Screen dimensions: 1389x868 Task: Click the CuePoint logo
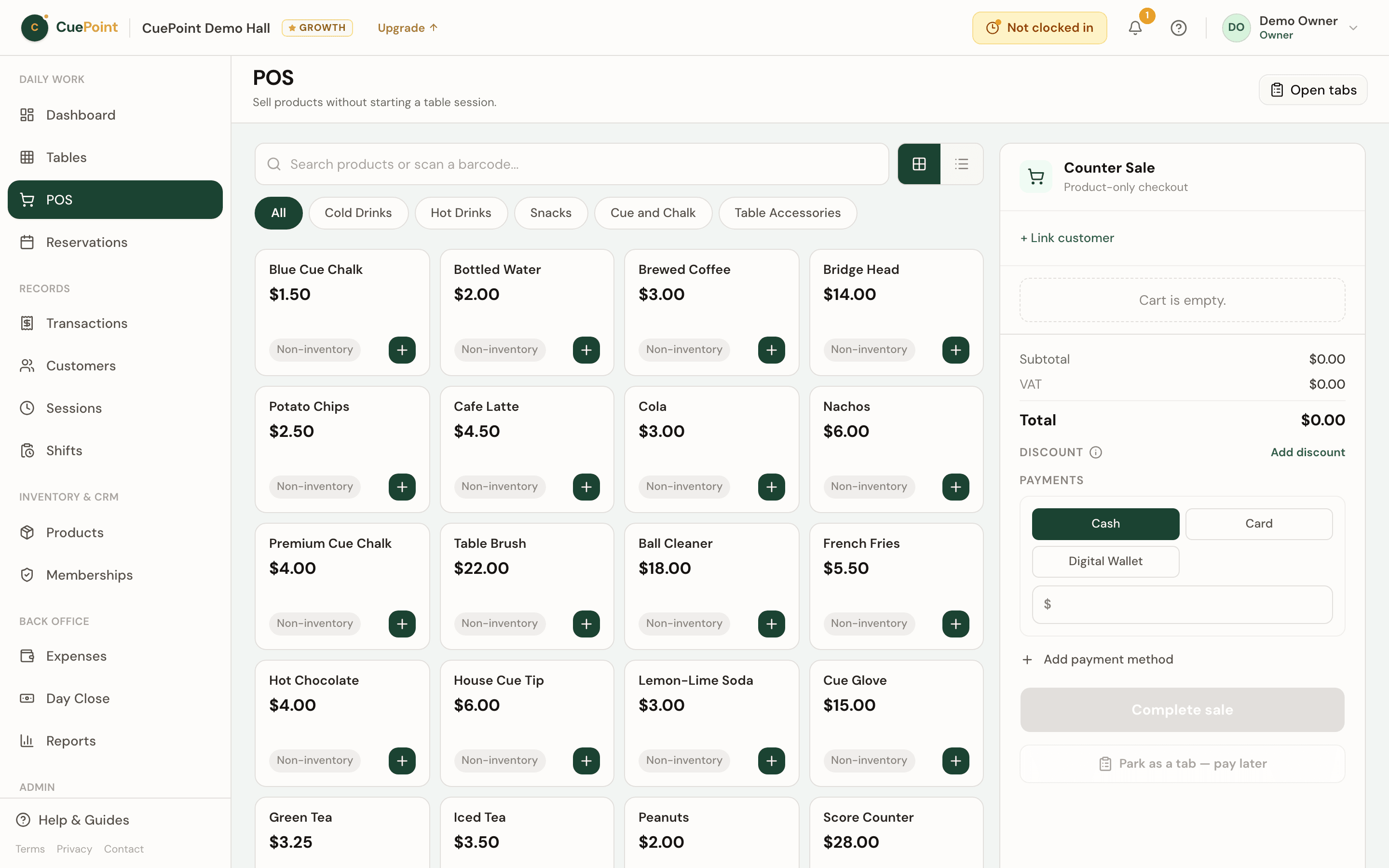click(69, 27)
